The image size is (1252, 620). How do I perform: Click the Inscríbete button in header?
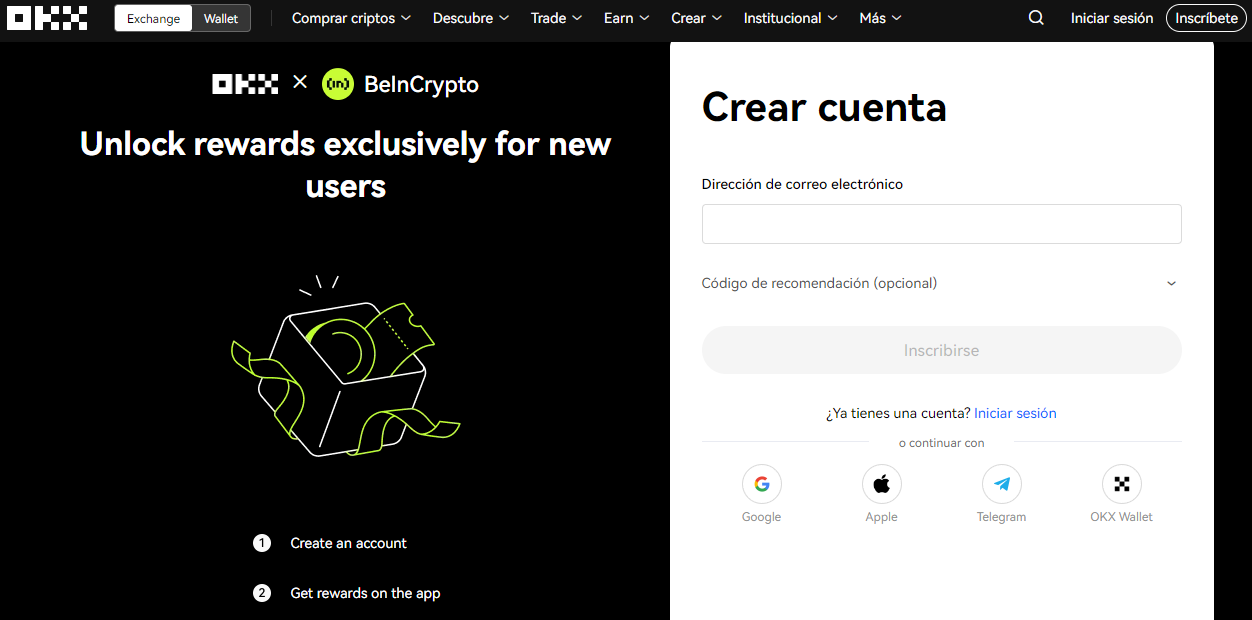pyautogui.click(x=1206, y=18)
